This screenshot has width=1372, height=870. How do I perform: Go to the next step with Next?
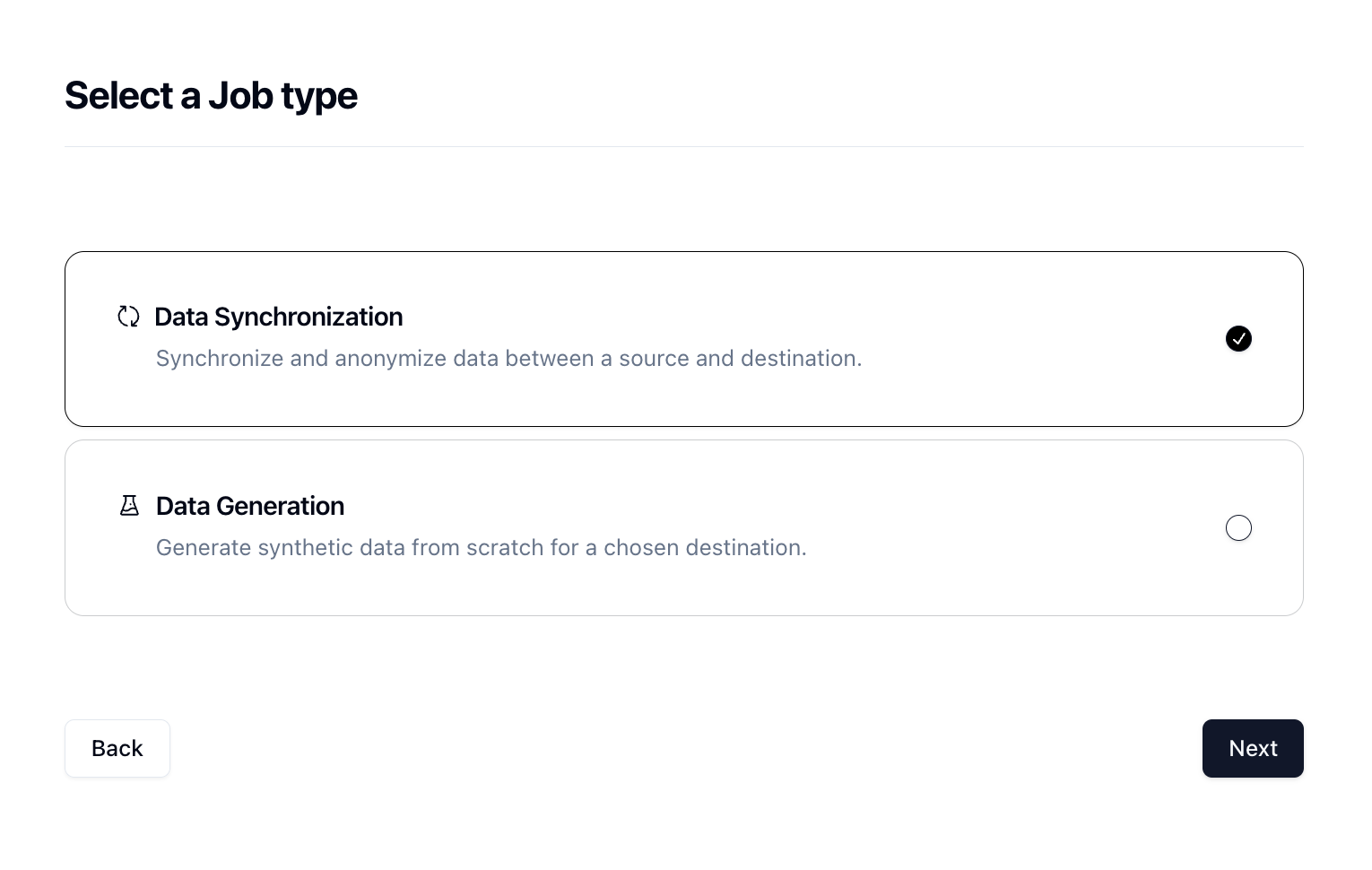click(x=1253, y=749)
